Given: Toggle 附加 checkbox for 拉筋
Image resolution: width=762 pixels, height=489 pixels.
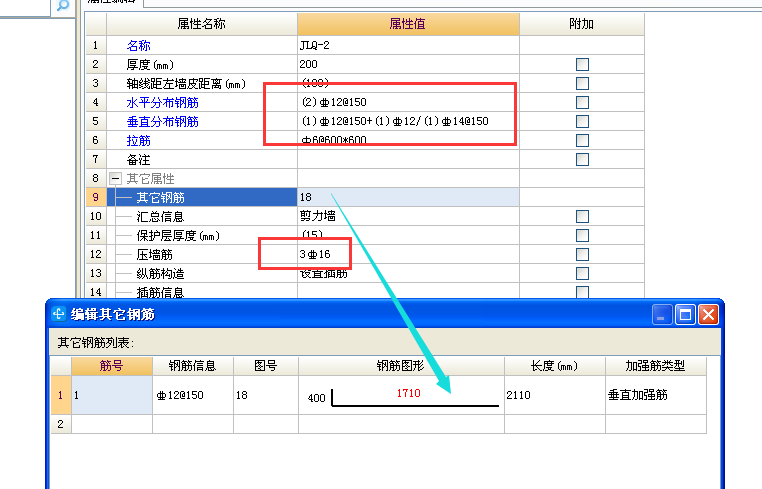Looking at the screenshot, I should click(582, 140).
